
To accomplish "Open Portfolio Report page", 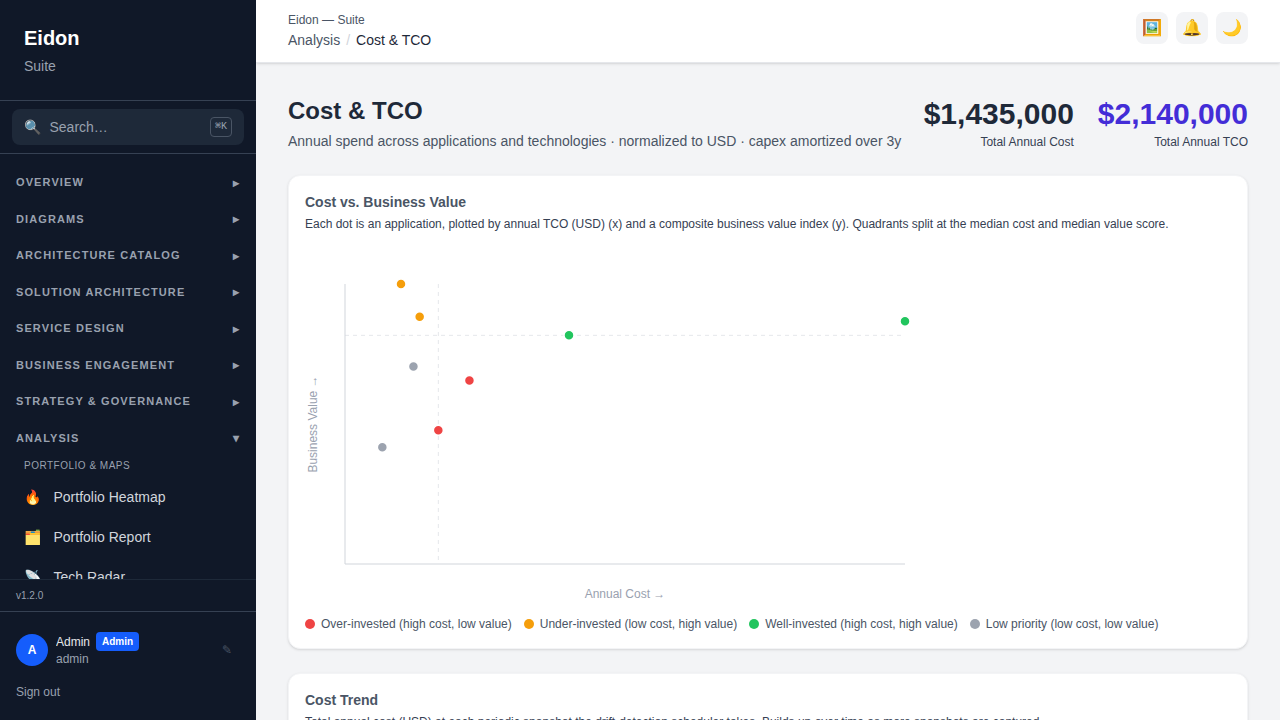I will (x=128, y=537).
